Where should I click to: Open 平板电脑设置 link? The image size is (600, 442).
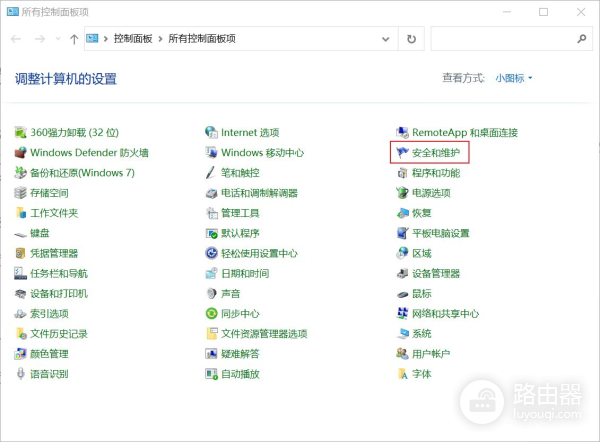coord(440,233)
